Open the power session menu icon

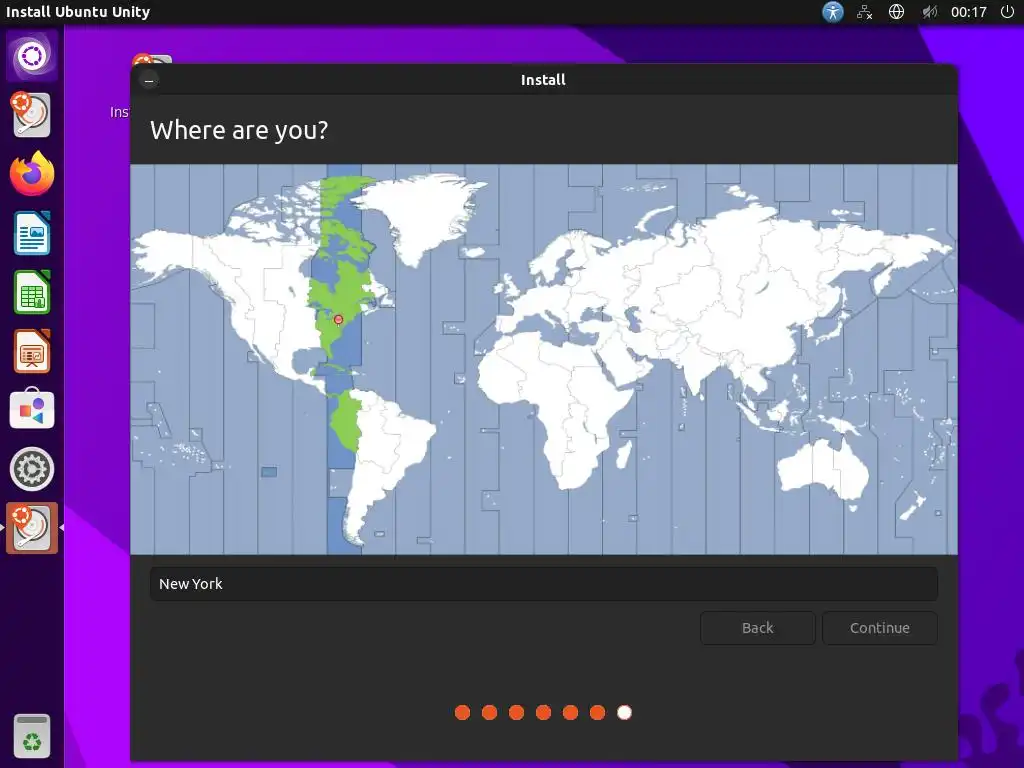point(1007,12)
